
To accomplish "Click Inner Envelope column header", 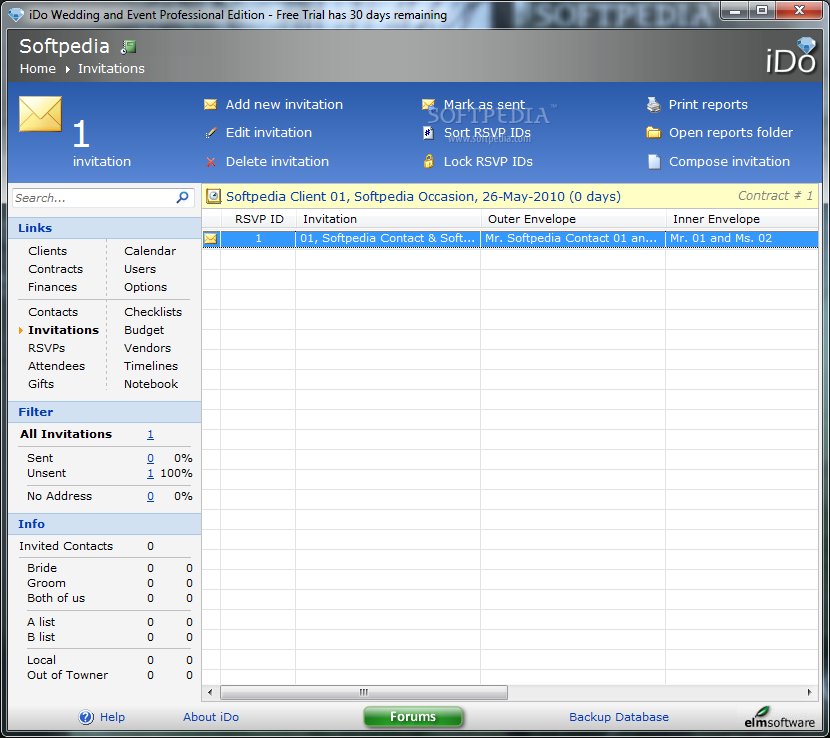I will click(742, 219).
